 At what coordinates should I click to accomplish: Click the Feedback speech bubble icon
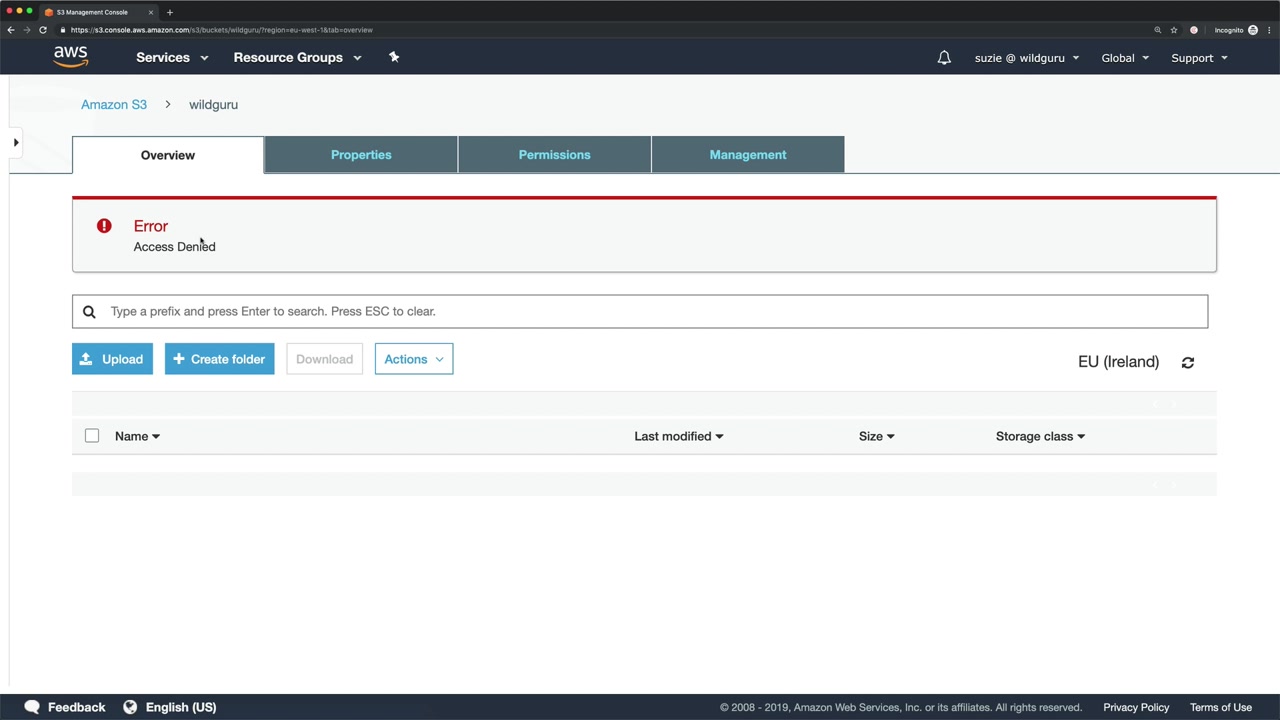pyautogui.click(x=32, y=707)
